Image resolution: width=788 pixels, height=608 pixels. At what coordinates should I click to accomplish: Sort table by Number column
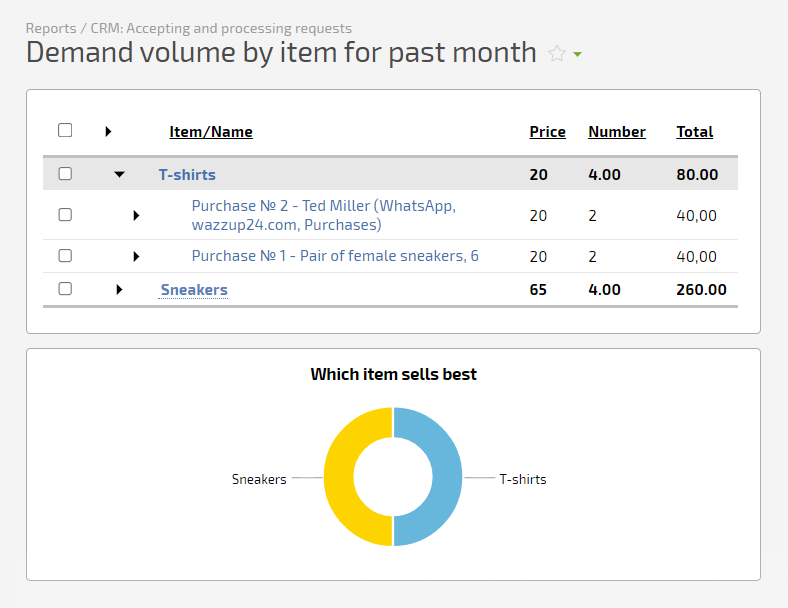tap(617, 132)
